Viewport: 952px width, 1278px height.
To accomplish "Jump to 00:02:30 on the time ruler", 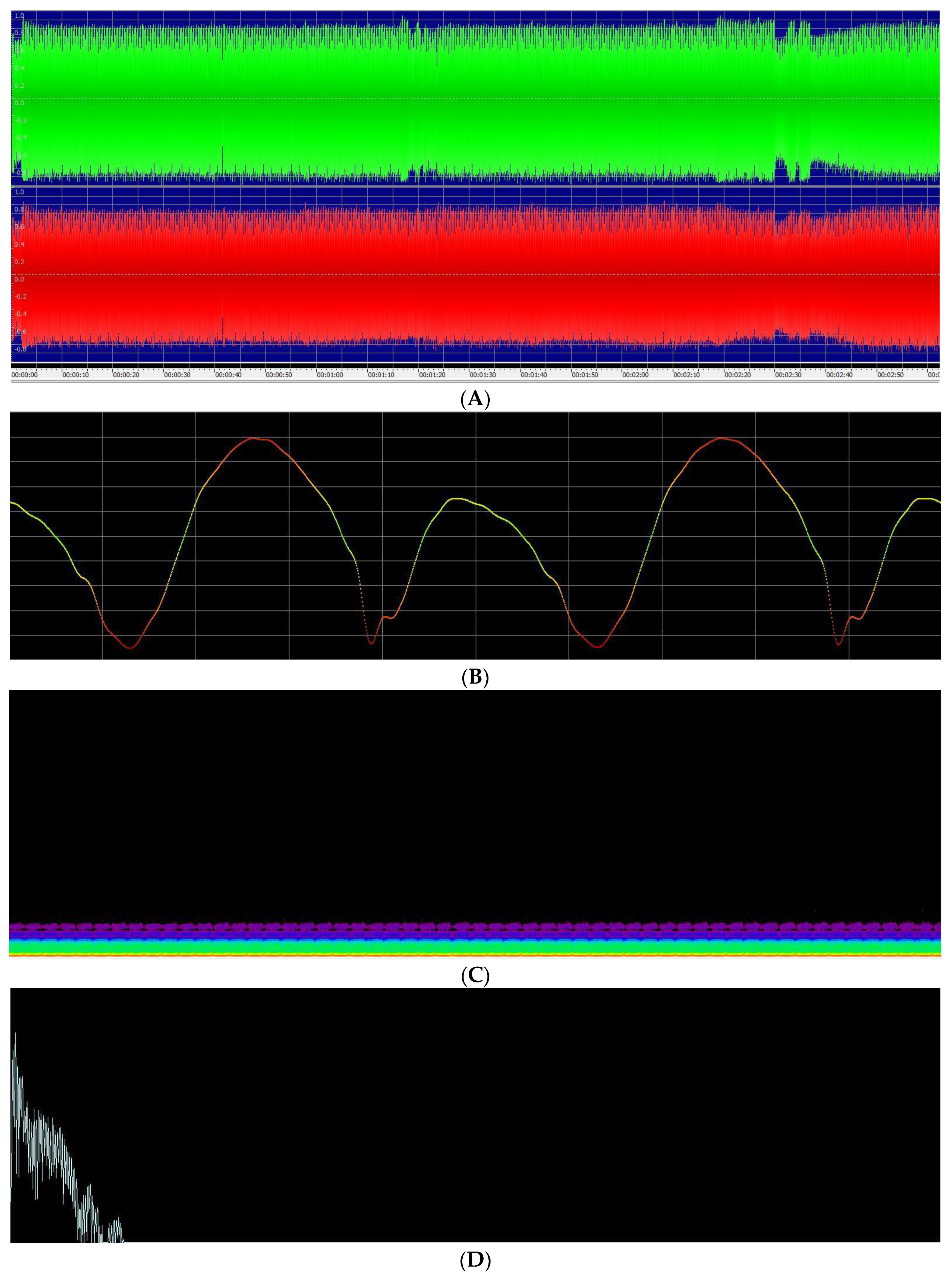I will click(788, 375).
